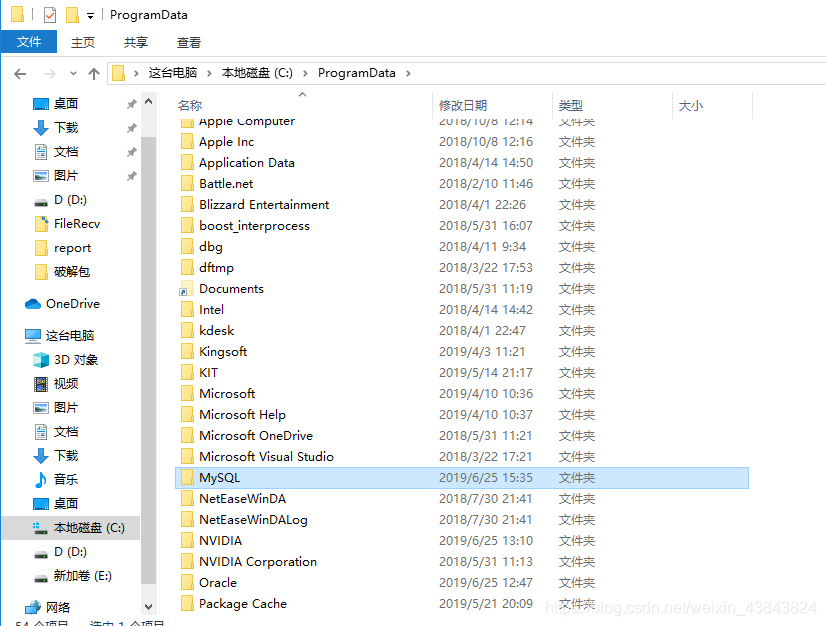Switch to the 查看 ribbon tab
The width and height of the screenshot is (826, 626).
pos(189,42)
